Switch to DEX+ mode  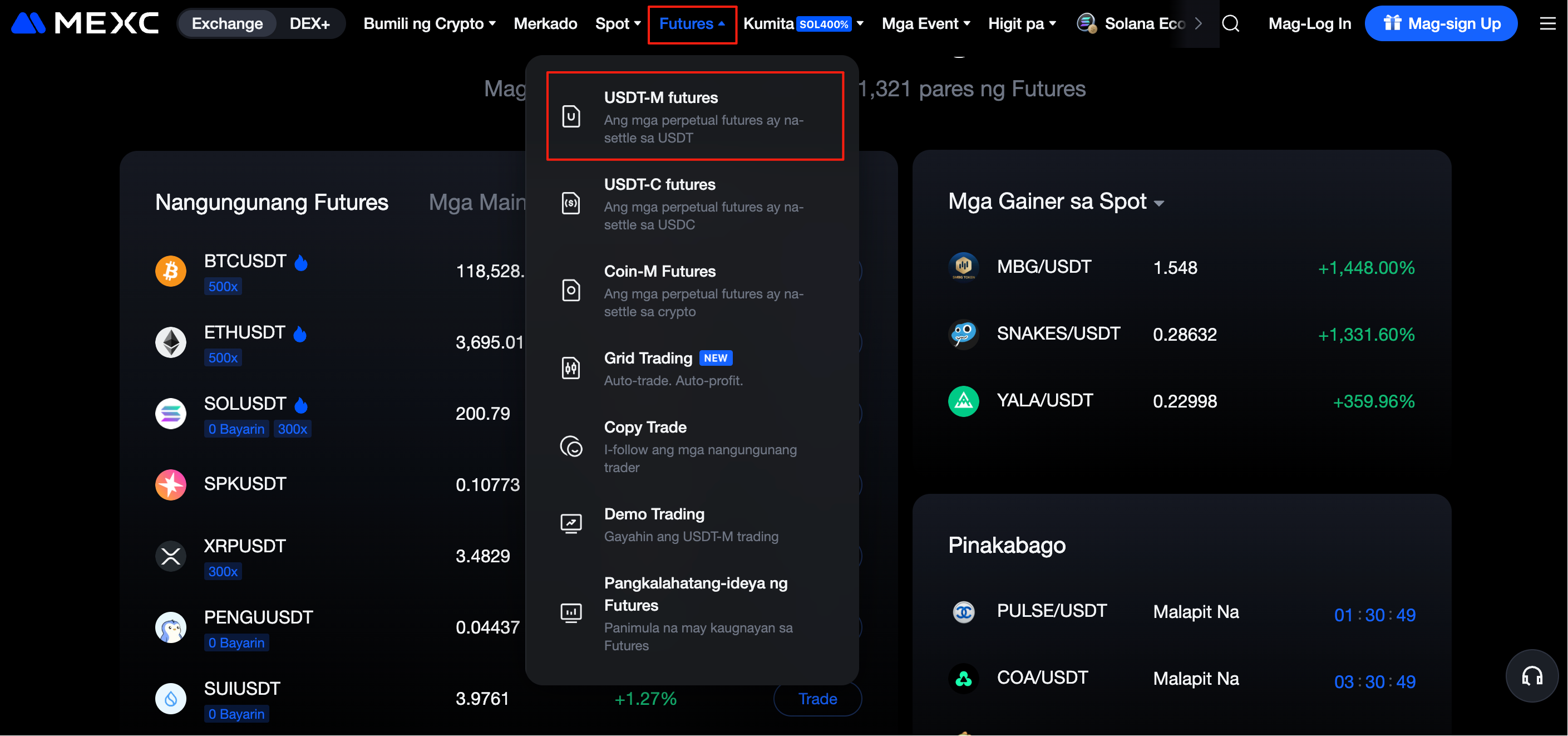pyautogui.click(x=309, y=24)
